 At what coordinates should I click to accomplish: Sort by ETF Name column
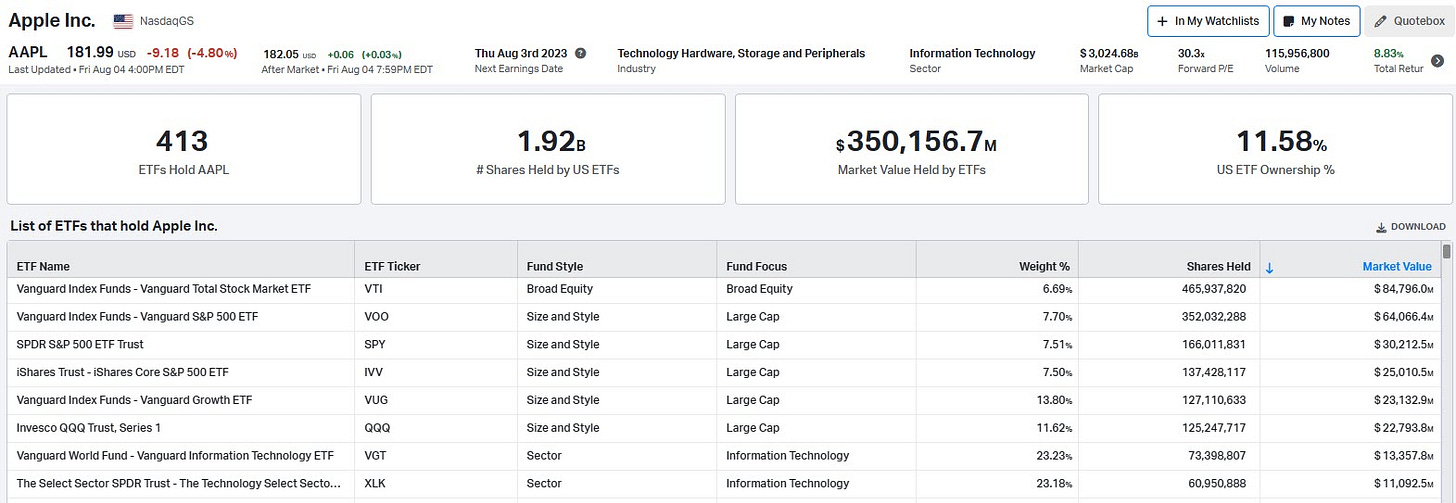(43, 267)
